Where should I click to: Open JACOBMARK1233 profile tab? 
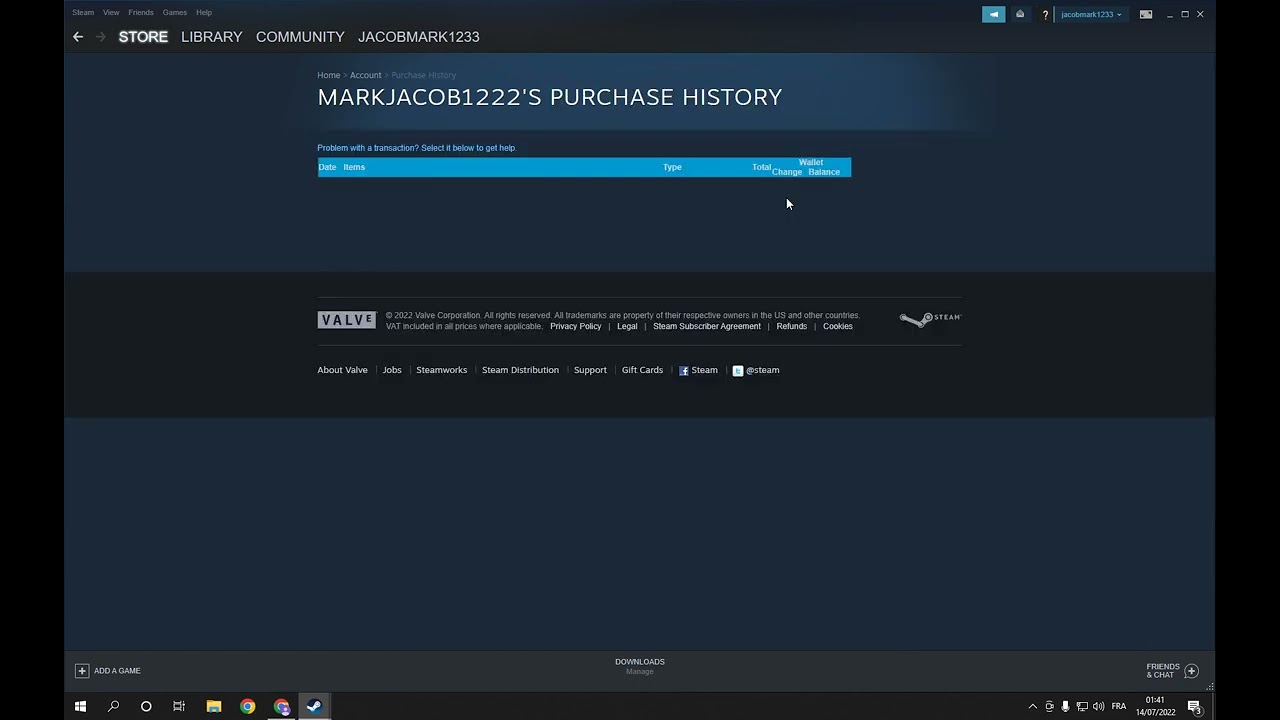click(x=419, y=37)
